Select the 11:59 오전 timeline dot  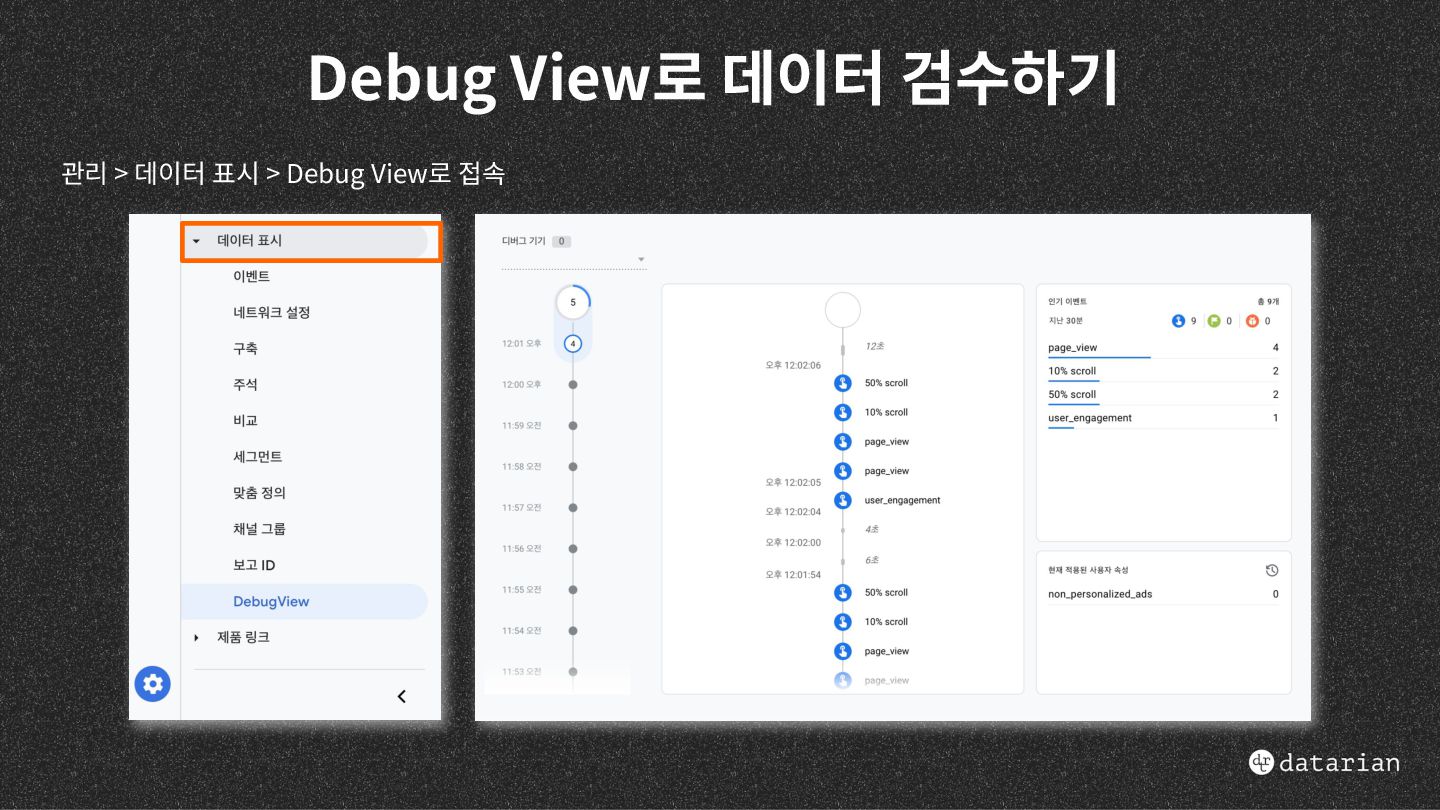pyautogui.click(x=573, y=425)
